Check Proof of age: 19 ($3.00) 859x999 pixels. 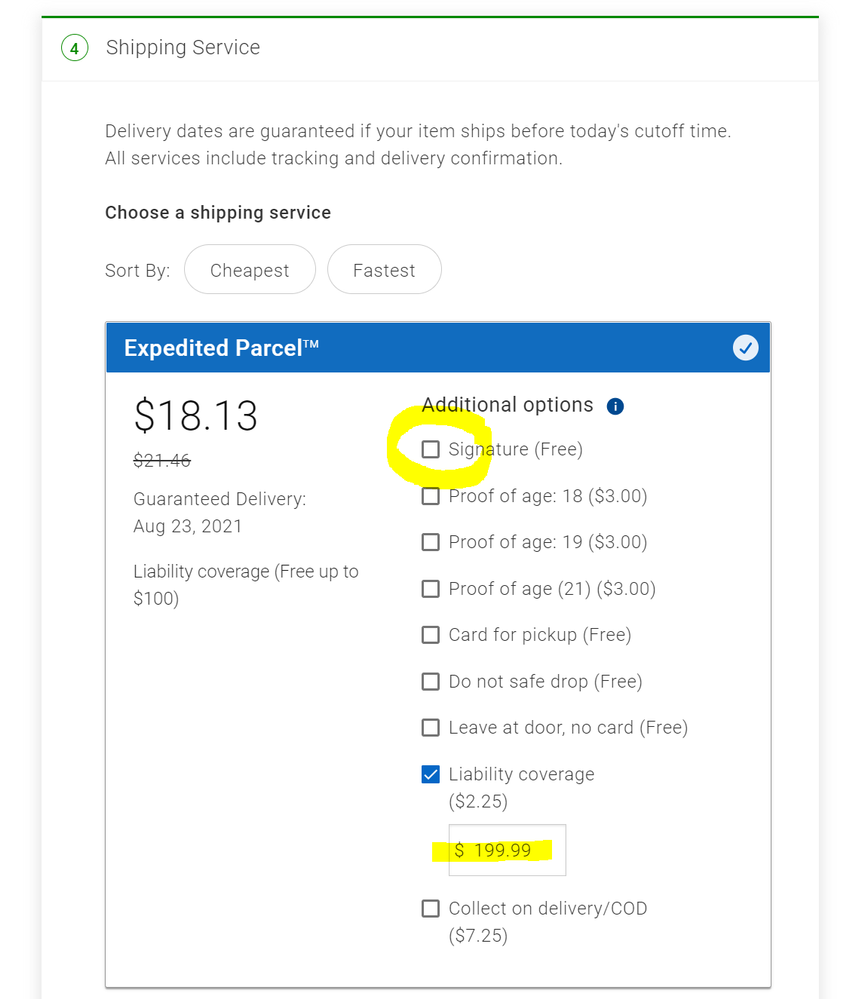coord(430,541)
